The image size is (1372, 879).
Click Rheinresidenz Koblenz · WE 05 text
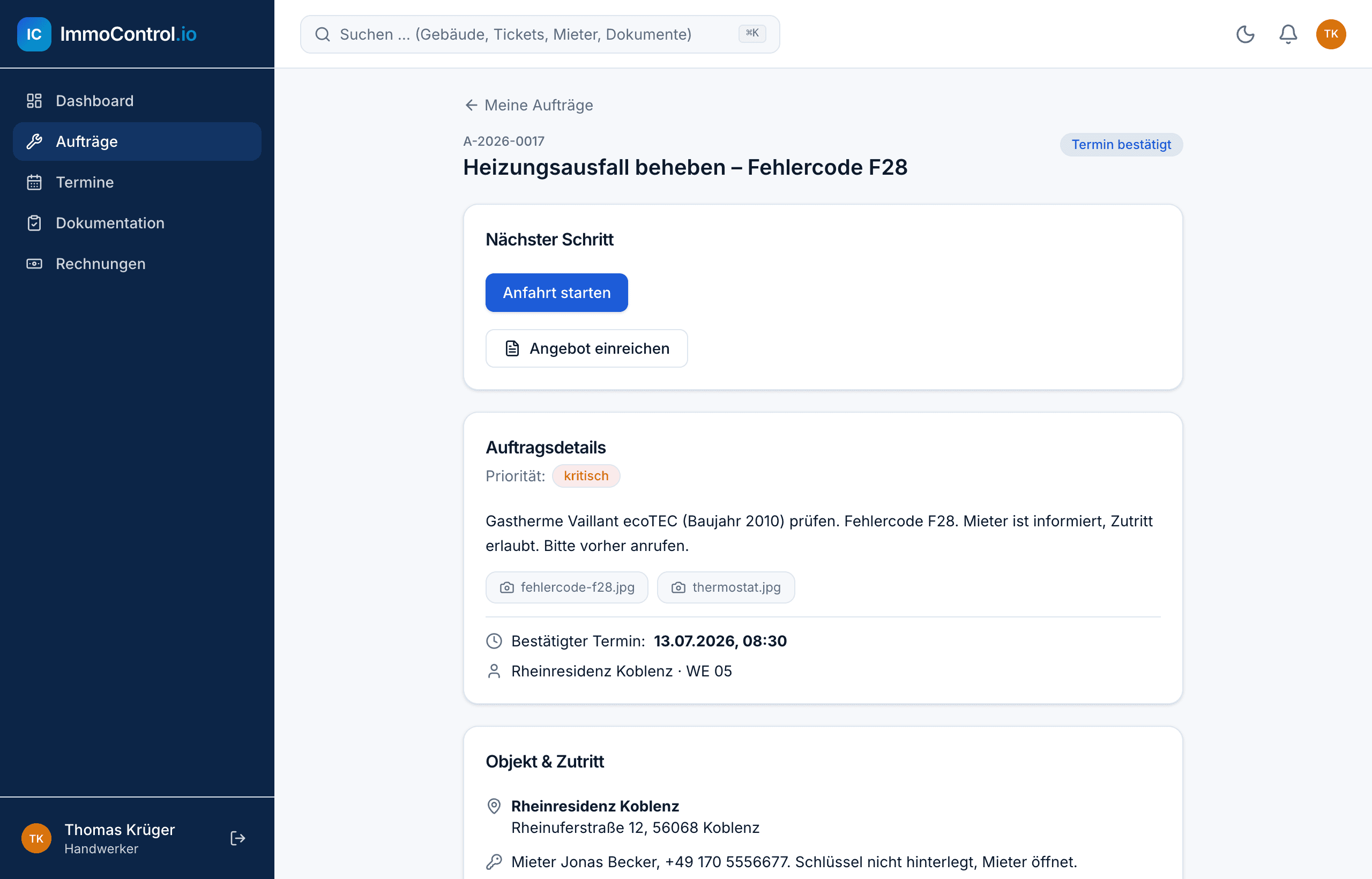click(621, 671)
